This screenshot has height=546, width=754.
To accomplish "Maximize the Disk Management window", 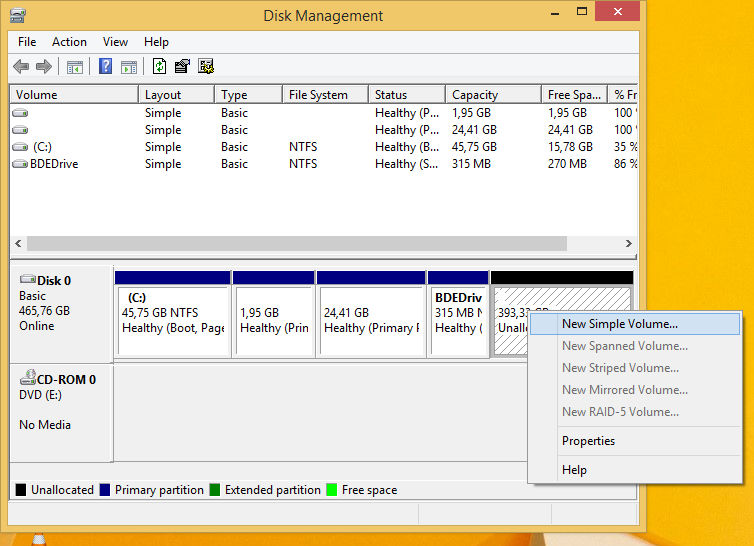I will (x=582, y=12).
